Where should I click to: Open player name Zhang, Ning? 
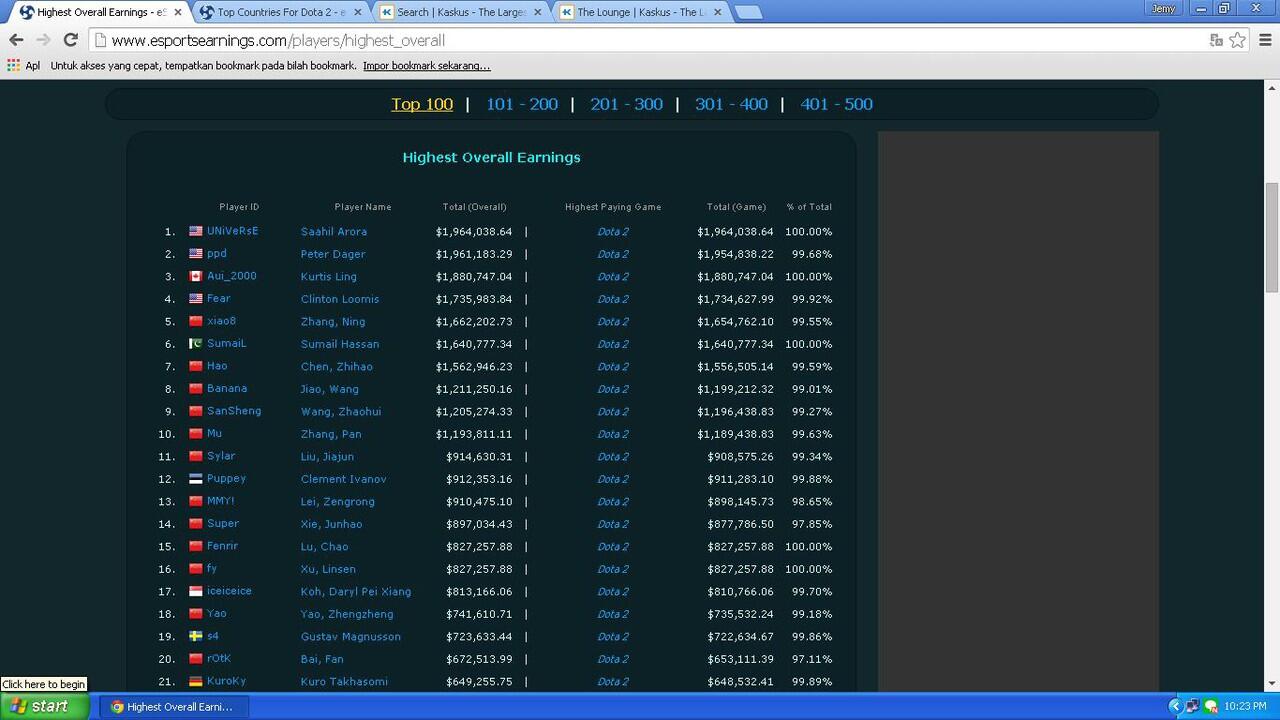(333, 322)
